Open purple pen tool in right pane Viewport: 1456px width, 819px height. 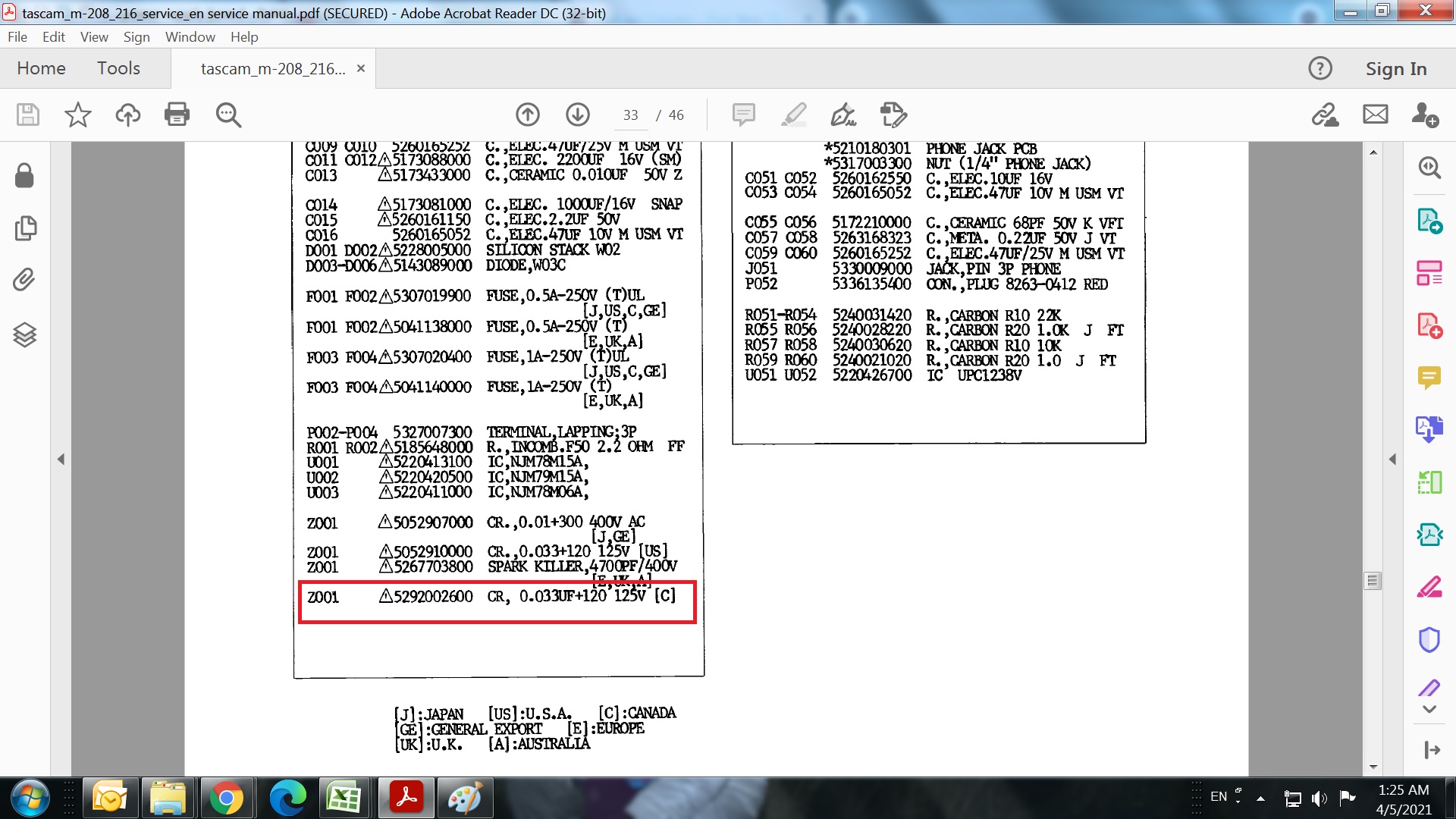point(1429,688)
